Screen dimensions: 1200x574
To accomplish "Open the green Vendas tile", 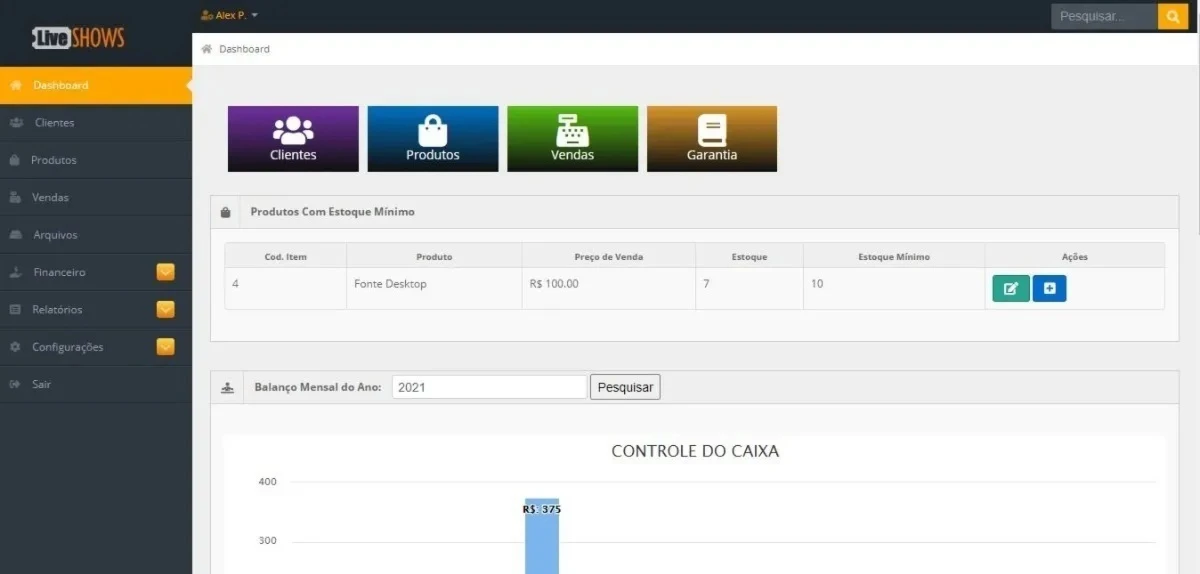I will pyautogui.click(x=572, y=139).
